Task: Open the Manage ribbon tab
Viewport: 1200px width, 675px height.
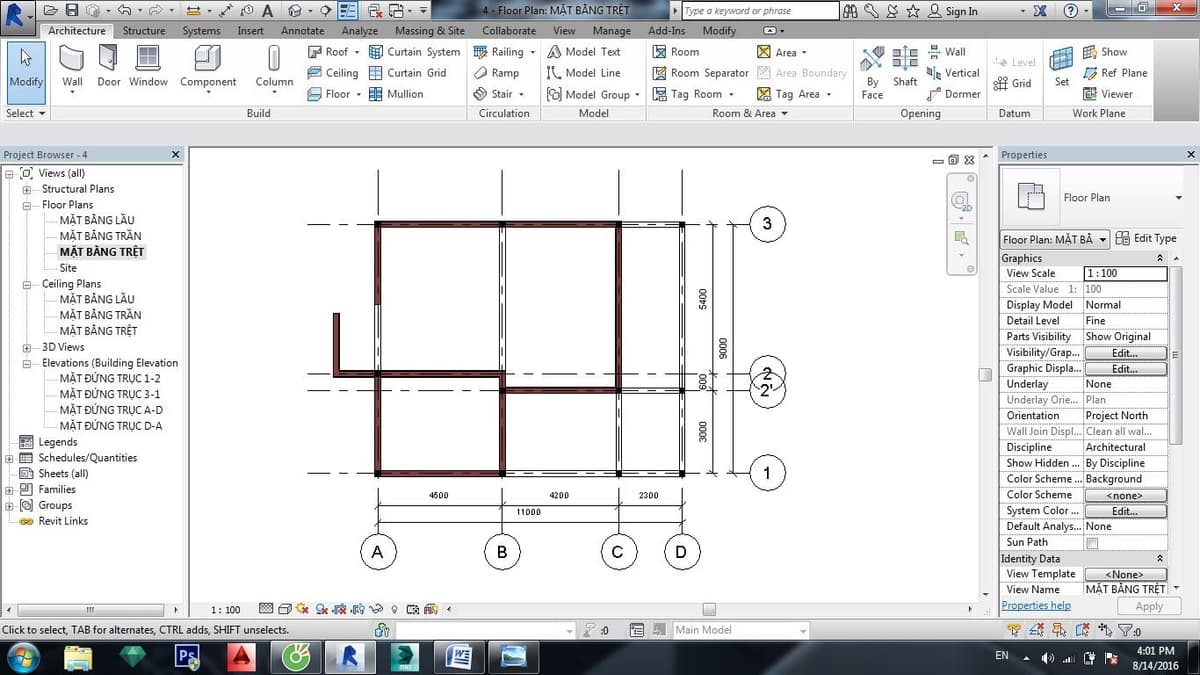Action: (612, 31)
